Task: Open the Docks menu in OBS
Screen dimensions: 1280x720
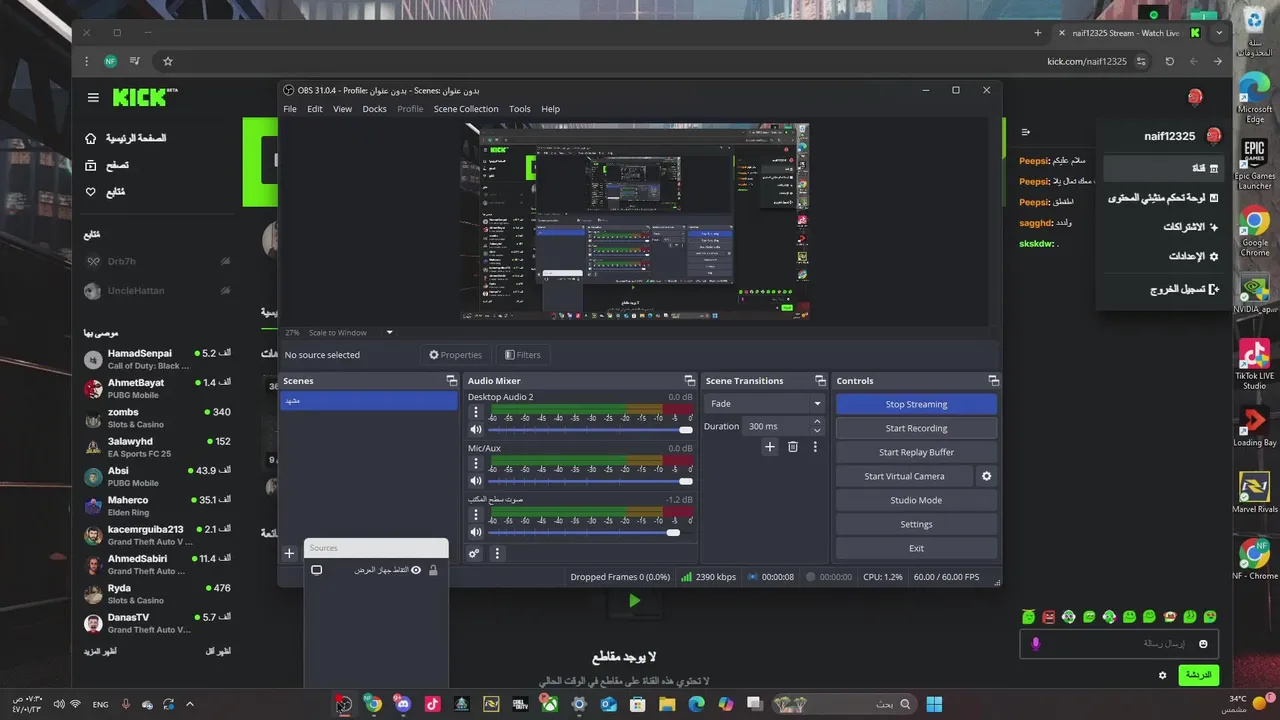Action: pyautogui.click(x=374, y=109)
